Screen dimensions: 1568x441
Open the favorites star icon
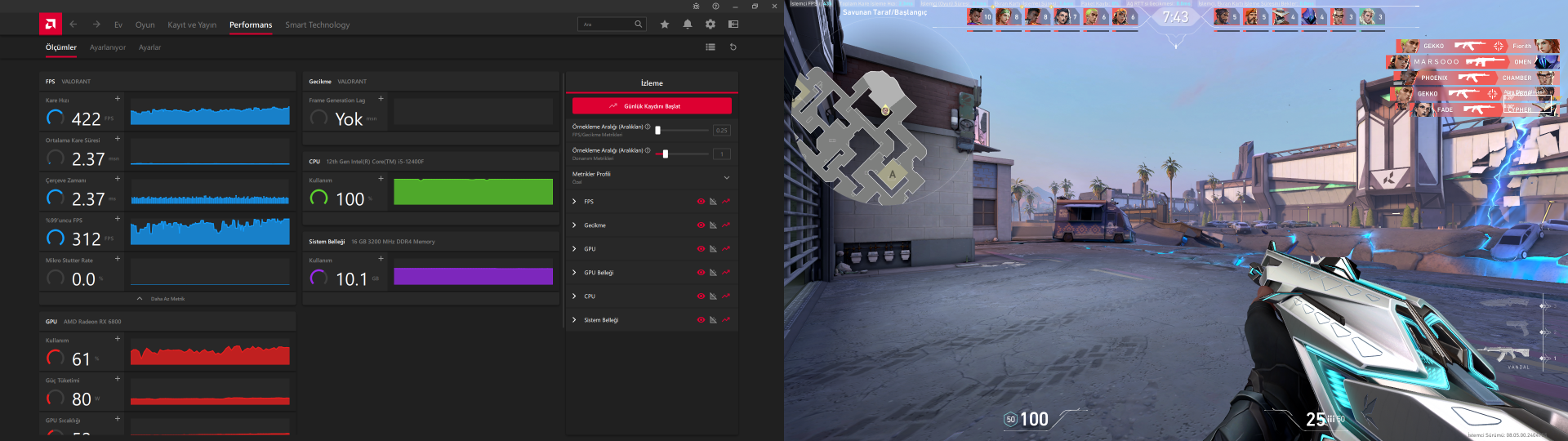pos(665,24)
